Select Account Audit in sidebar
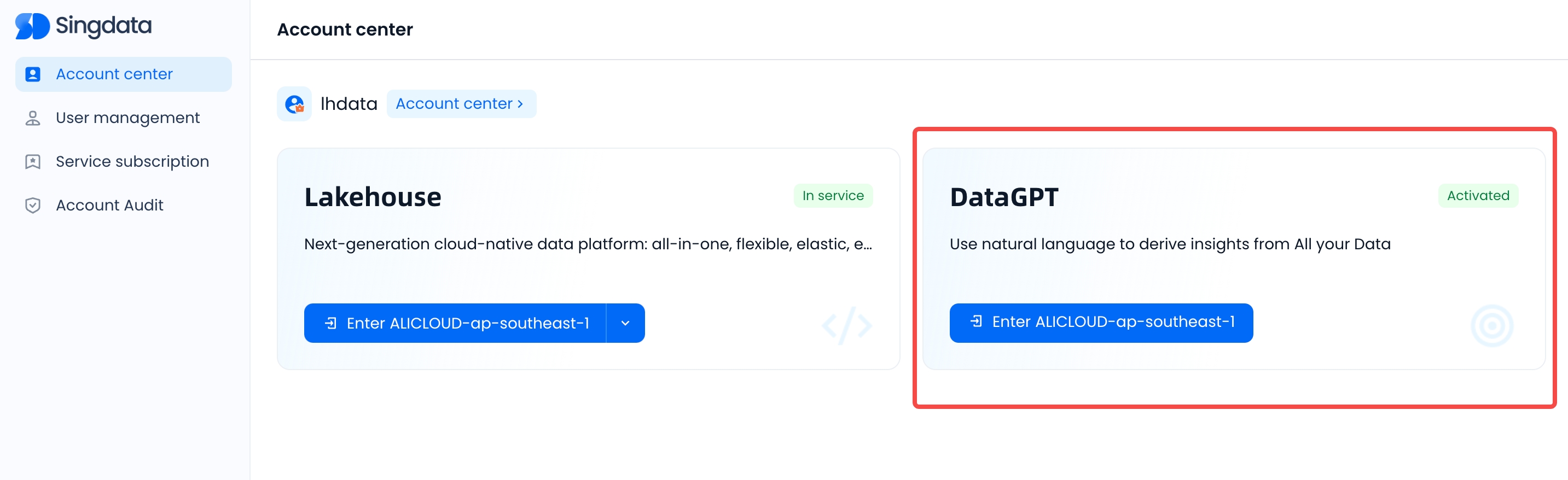The height and width of the screenshot is (480, 1568). (x=109, y=206)
